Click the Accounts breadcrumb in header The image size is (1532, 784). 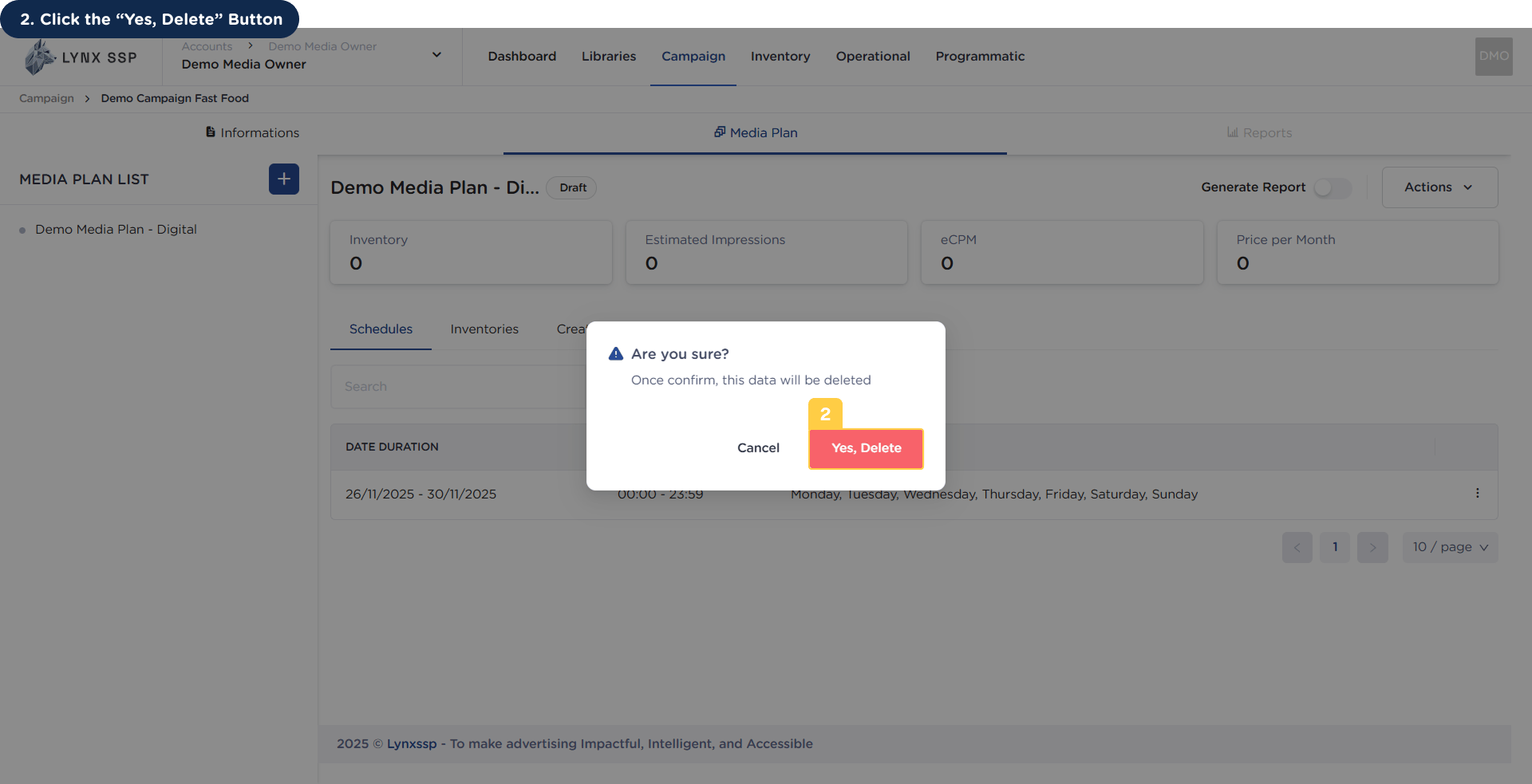[x=207, y=46]
